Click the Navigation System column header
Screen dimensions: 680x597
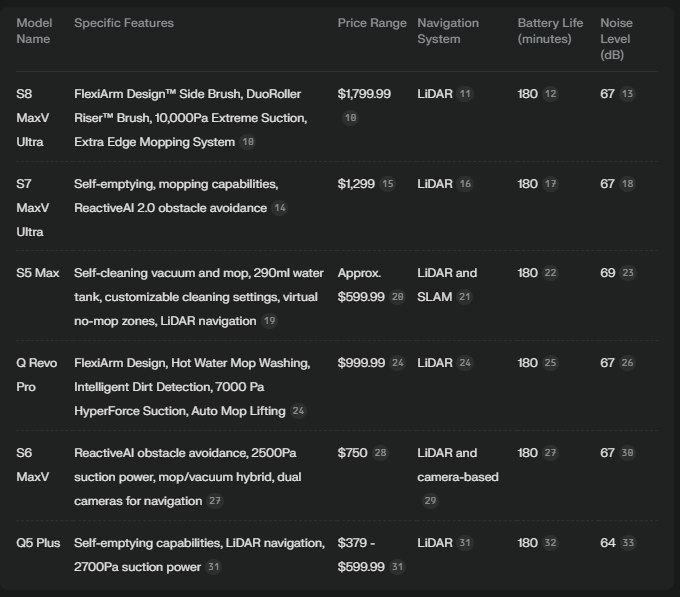click(x=448, y=31)
